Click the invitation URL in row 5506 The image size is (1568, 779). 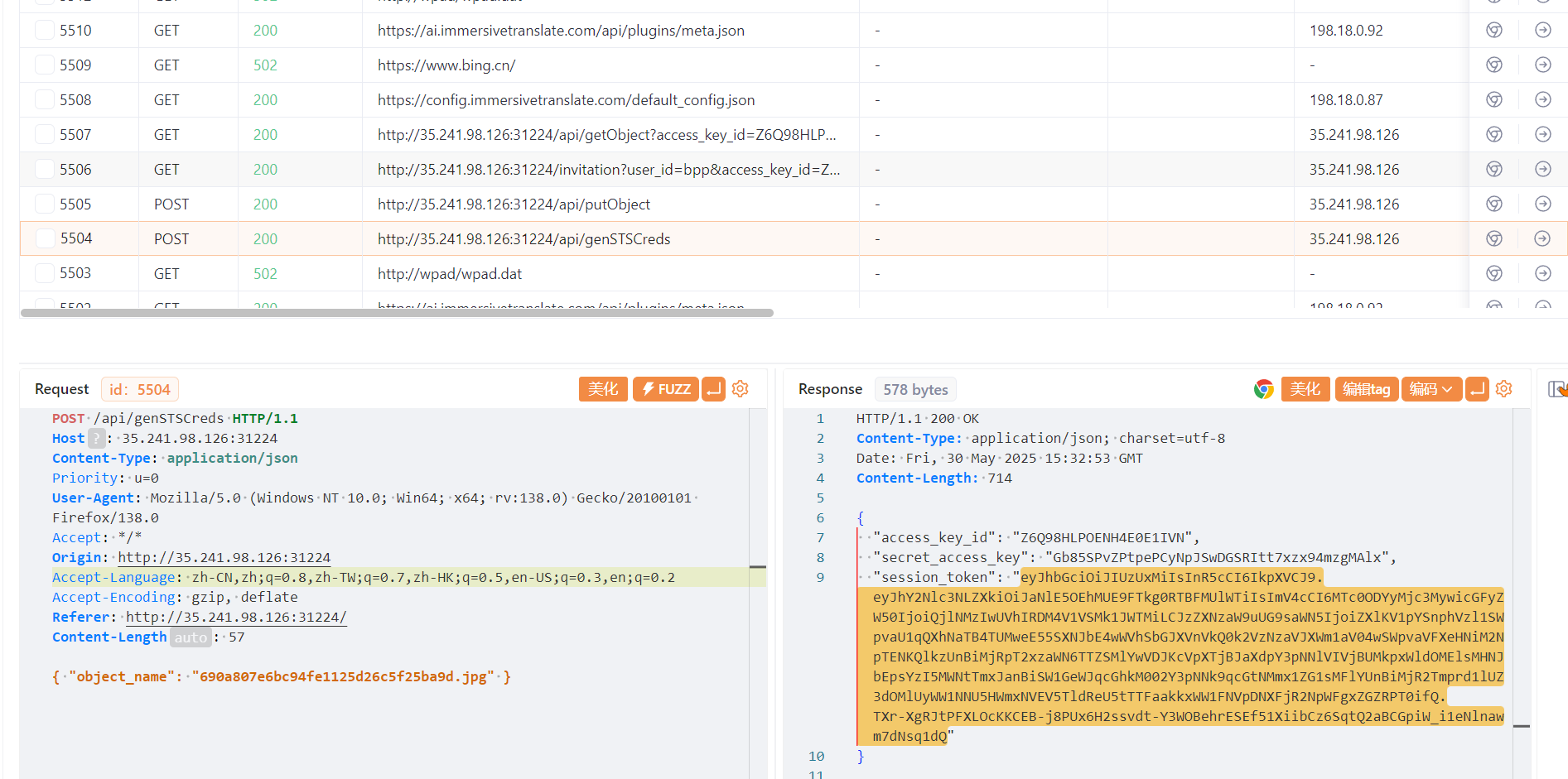[x=609, y=170]
